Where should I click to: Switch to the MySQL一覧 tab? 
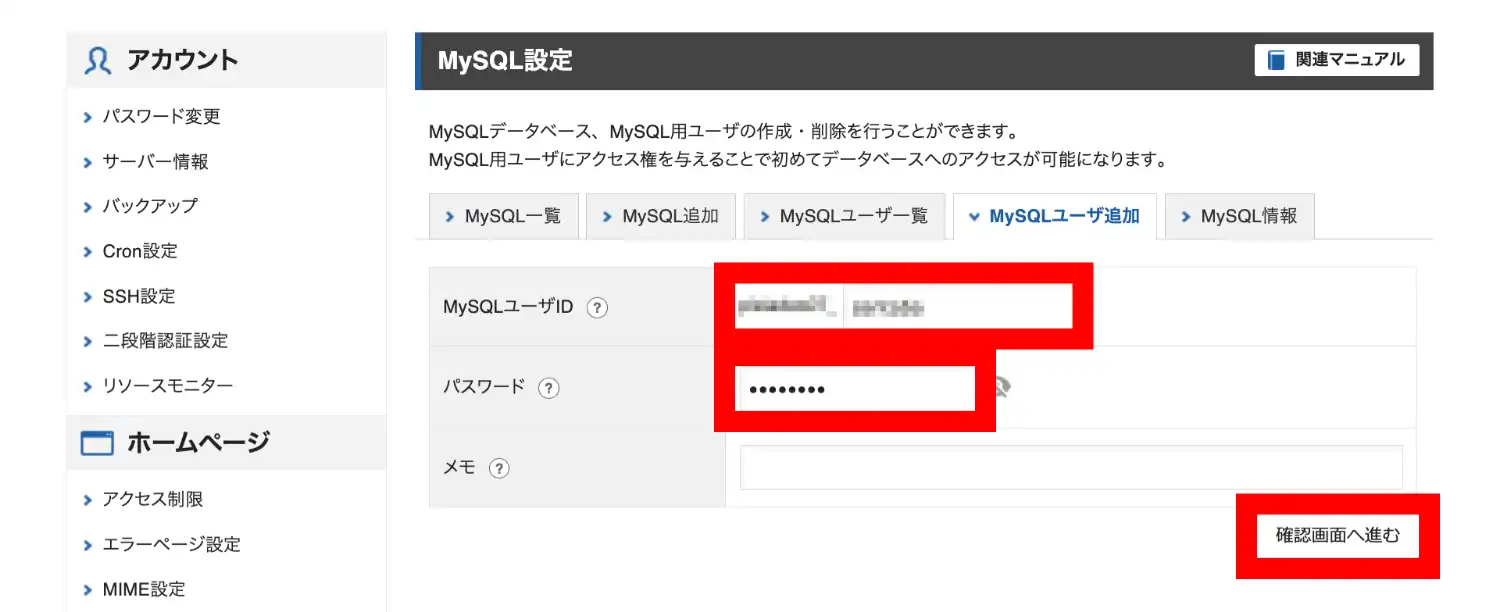[x=504, y=217]
